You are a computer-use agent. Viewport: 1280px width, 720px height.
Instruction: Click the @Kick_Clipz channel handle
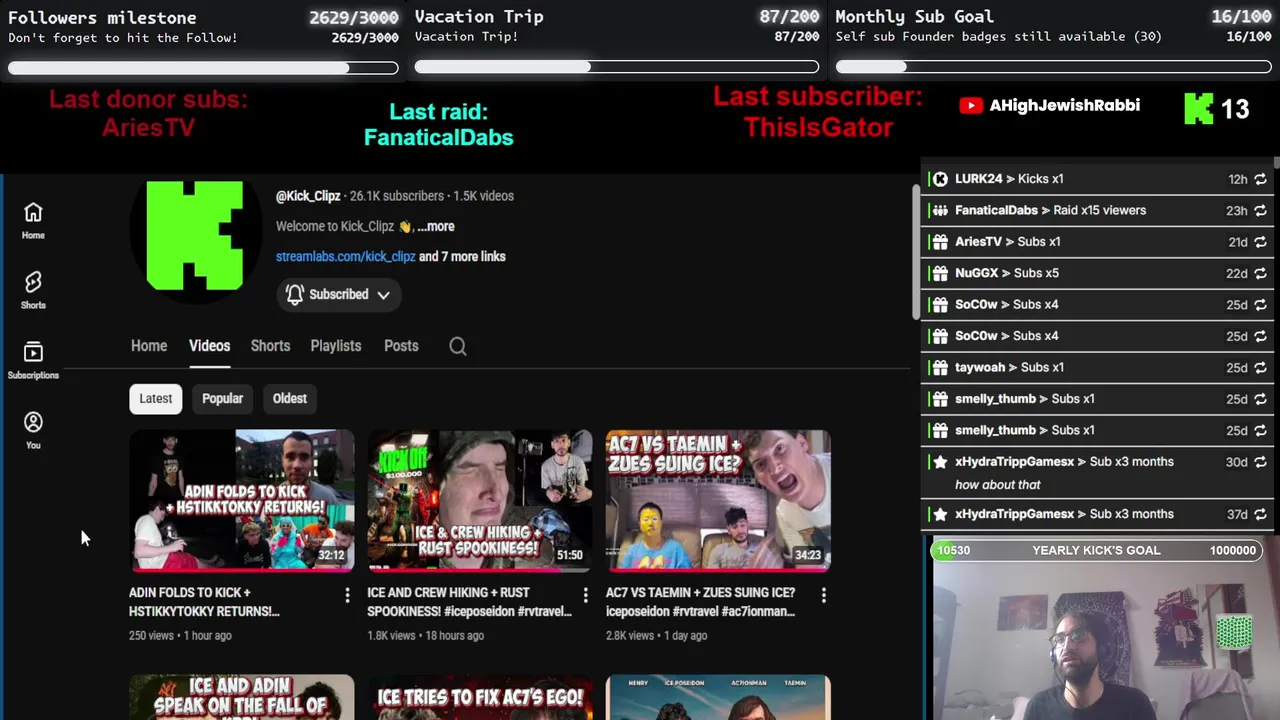[x=308, y=196]
